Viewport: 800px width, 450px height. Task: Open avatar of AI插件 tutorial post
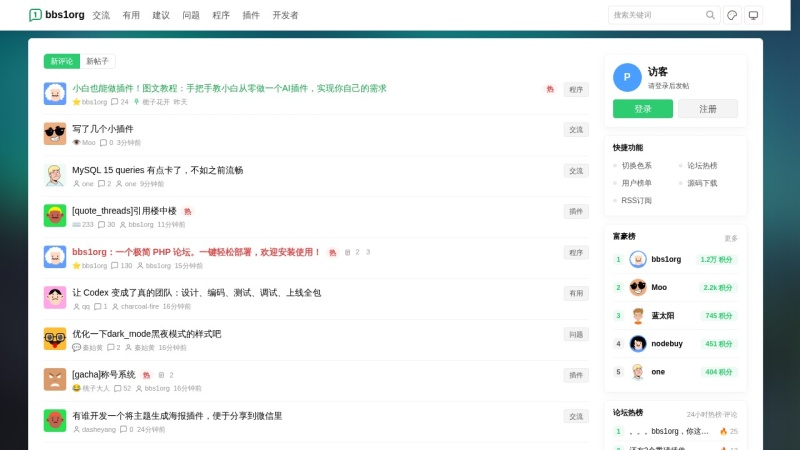pyautogui.click(x=55, y=93)
